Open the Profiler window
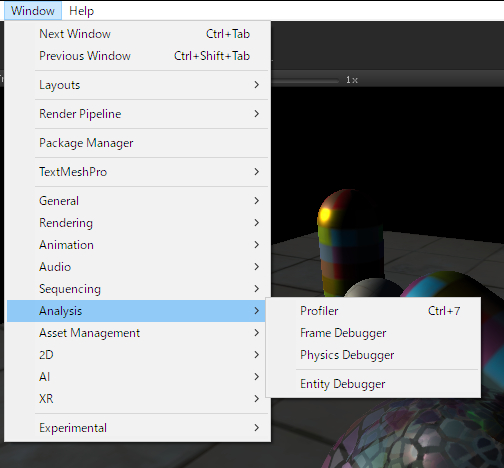The image size is (504, 468). (373, 311)
